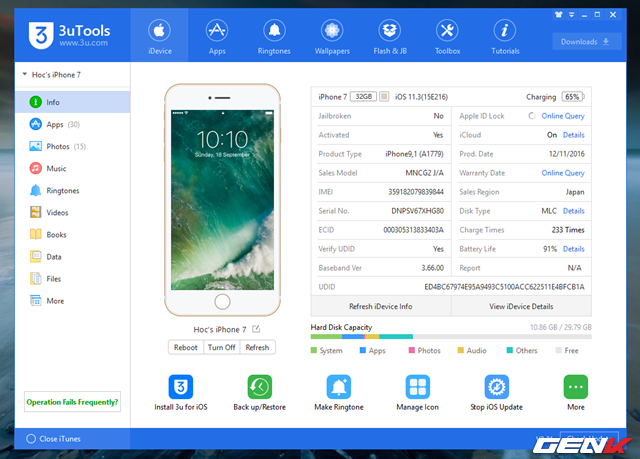Click Apple ID Lock Online Query link
This screenshot has width=640, height=459.
pyautogui.click(x=563, y=116)
